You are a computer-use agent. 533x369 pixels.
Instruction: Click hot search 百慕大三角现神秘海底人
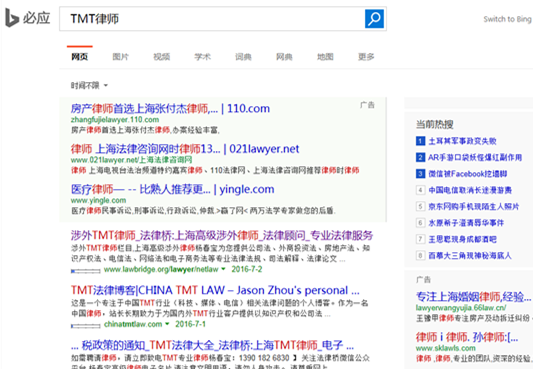(470, 255)
